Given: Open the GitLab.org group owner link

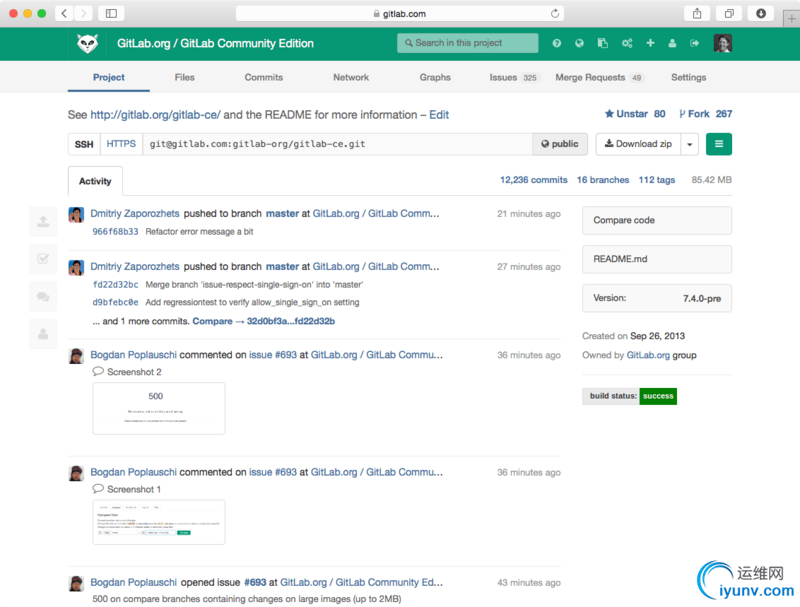Looking at the screenshot, I should [x=648, y=355].
